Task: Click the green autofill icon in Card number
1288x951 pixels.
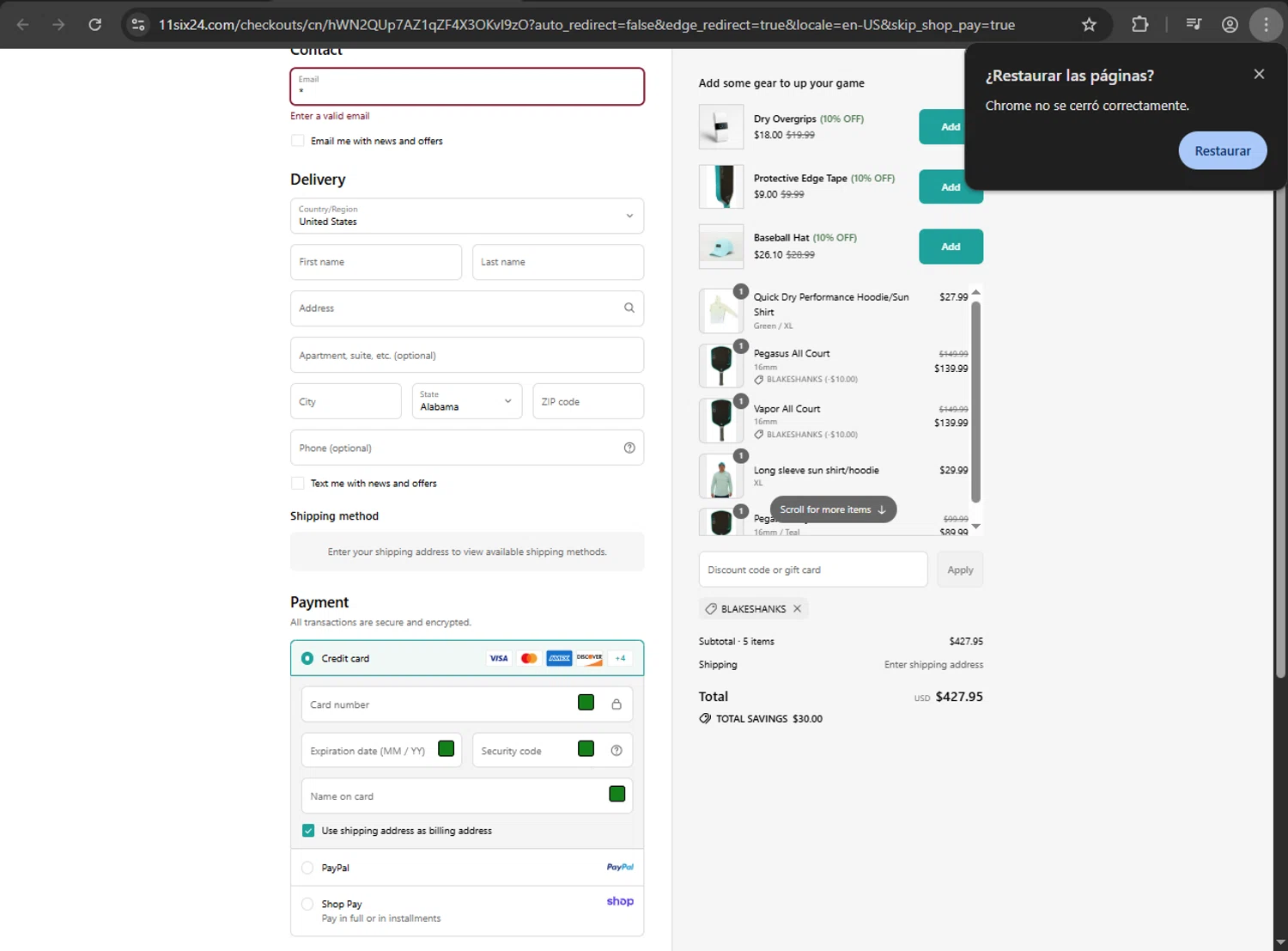Action: 586,703
